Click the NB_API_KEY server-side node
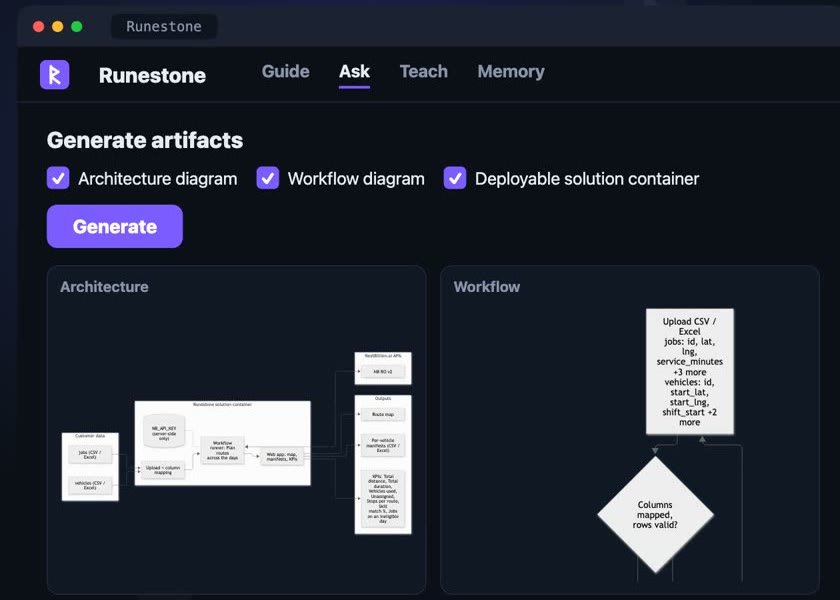 (x=164, y=433)
